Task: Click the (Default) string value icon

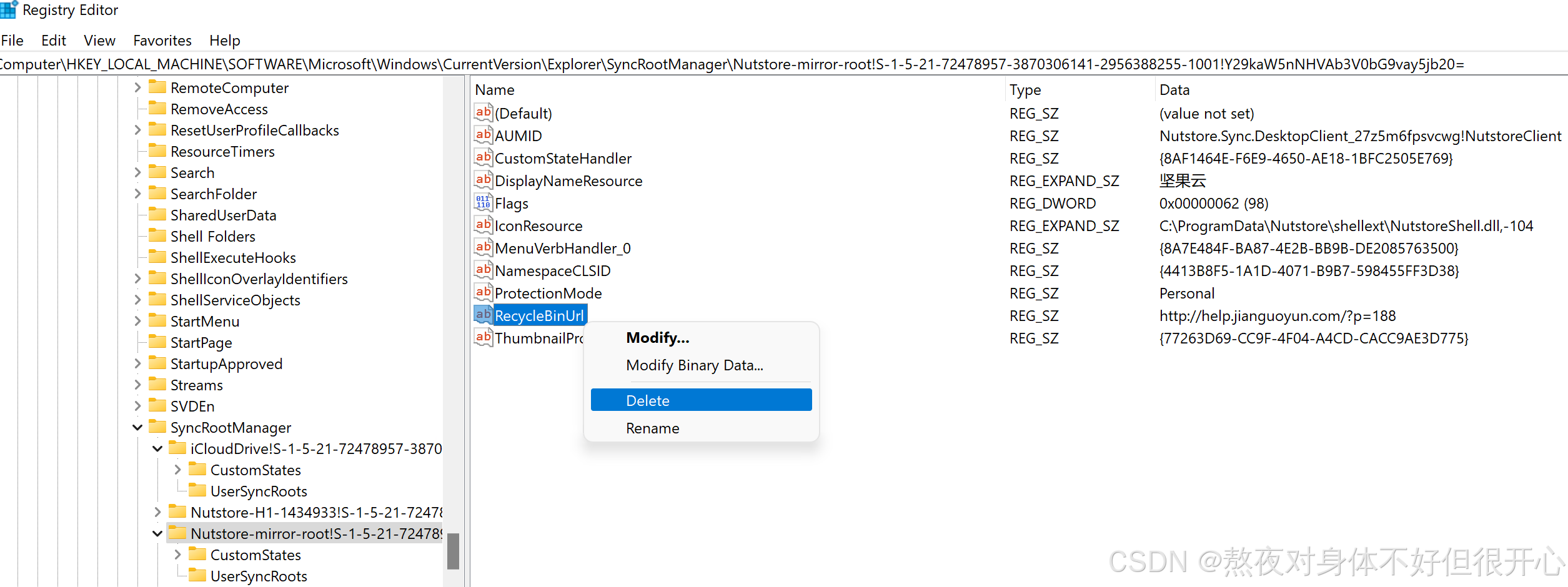Action: pos(484,113)
